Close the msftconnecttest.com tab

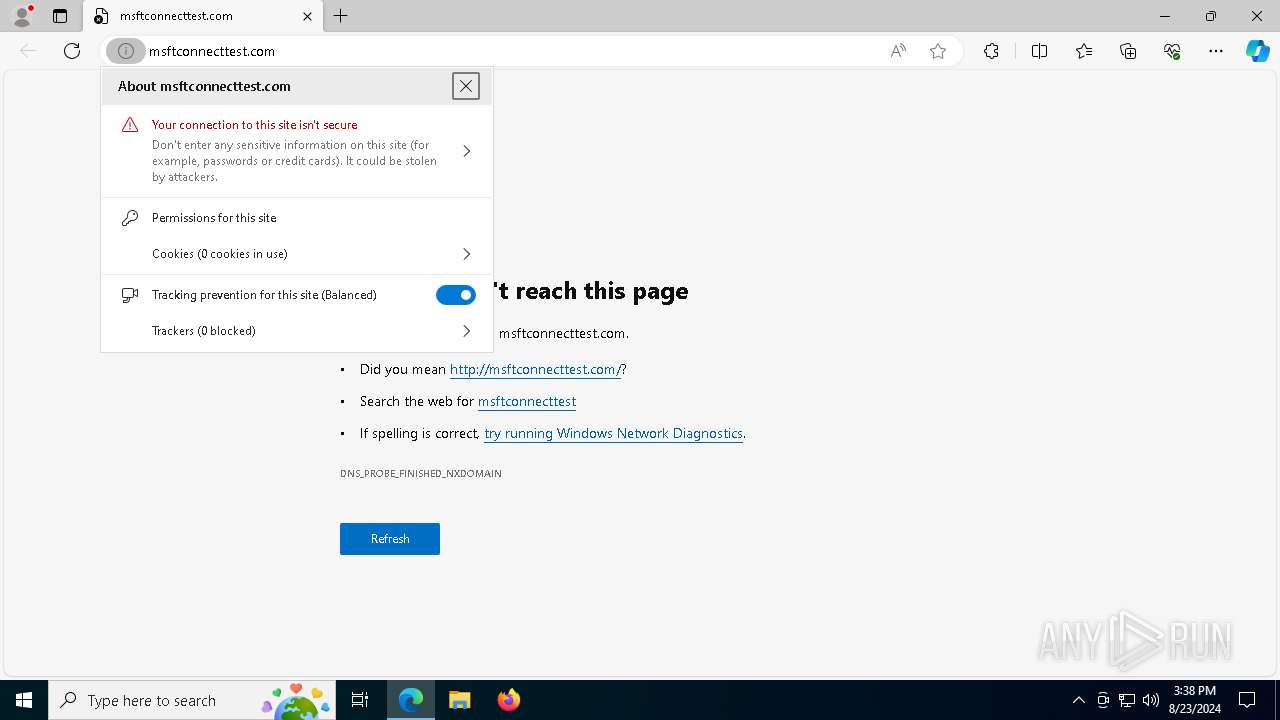pyautogui.click(x=307, y=16)
